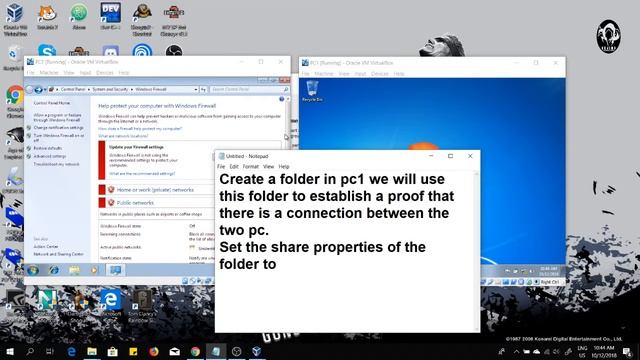Open Microsoft Store from host taskbar

pos(113,351)
